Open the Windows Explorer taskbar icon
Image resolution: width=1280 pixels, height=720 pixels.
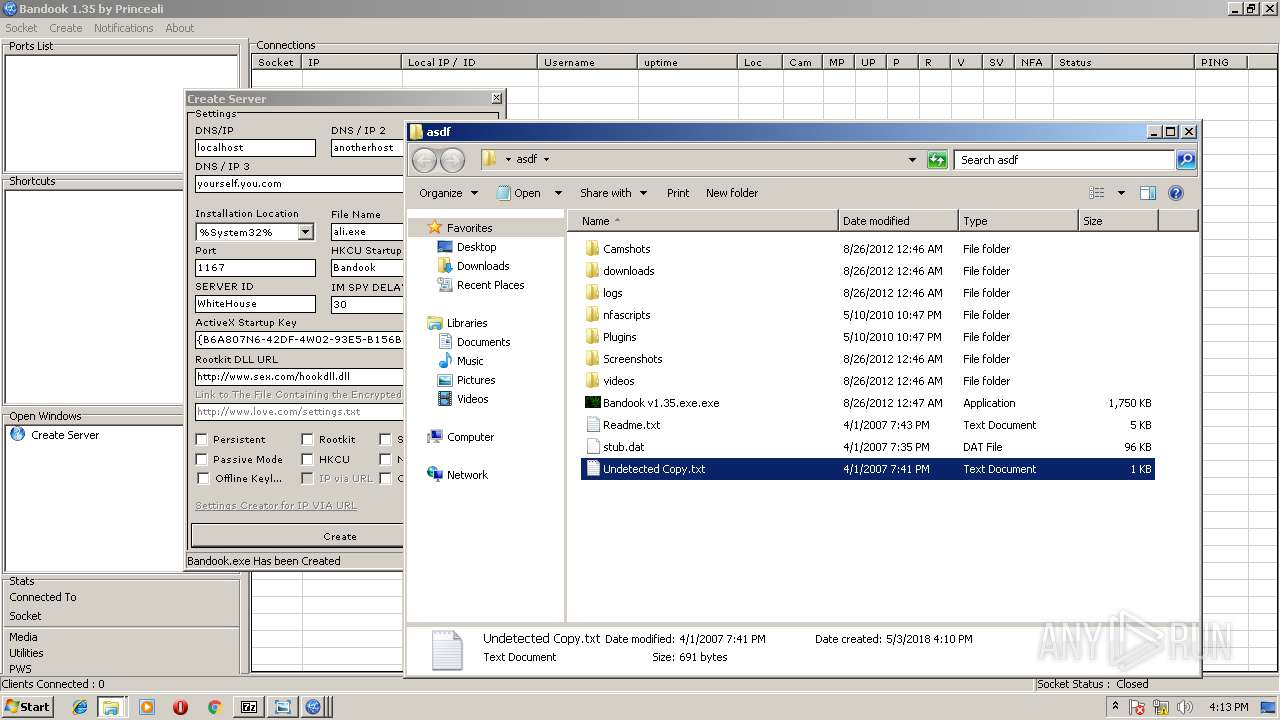click(x=111, y=707)
